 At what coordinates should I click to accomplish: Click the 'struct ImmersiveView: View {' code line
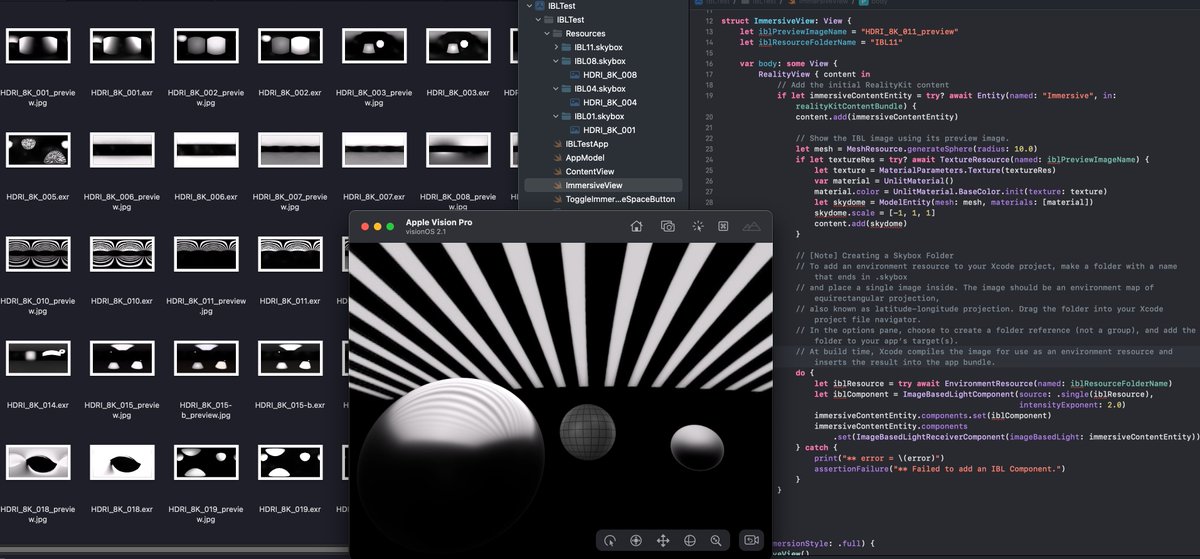pos(788,20)
